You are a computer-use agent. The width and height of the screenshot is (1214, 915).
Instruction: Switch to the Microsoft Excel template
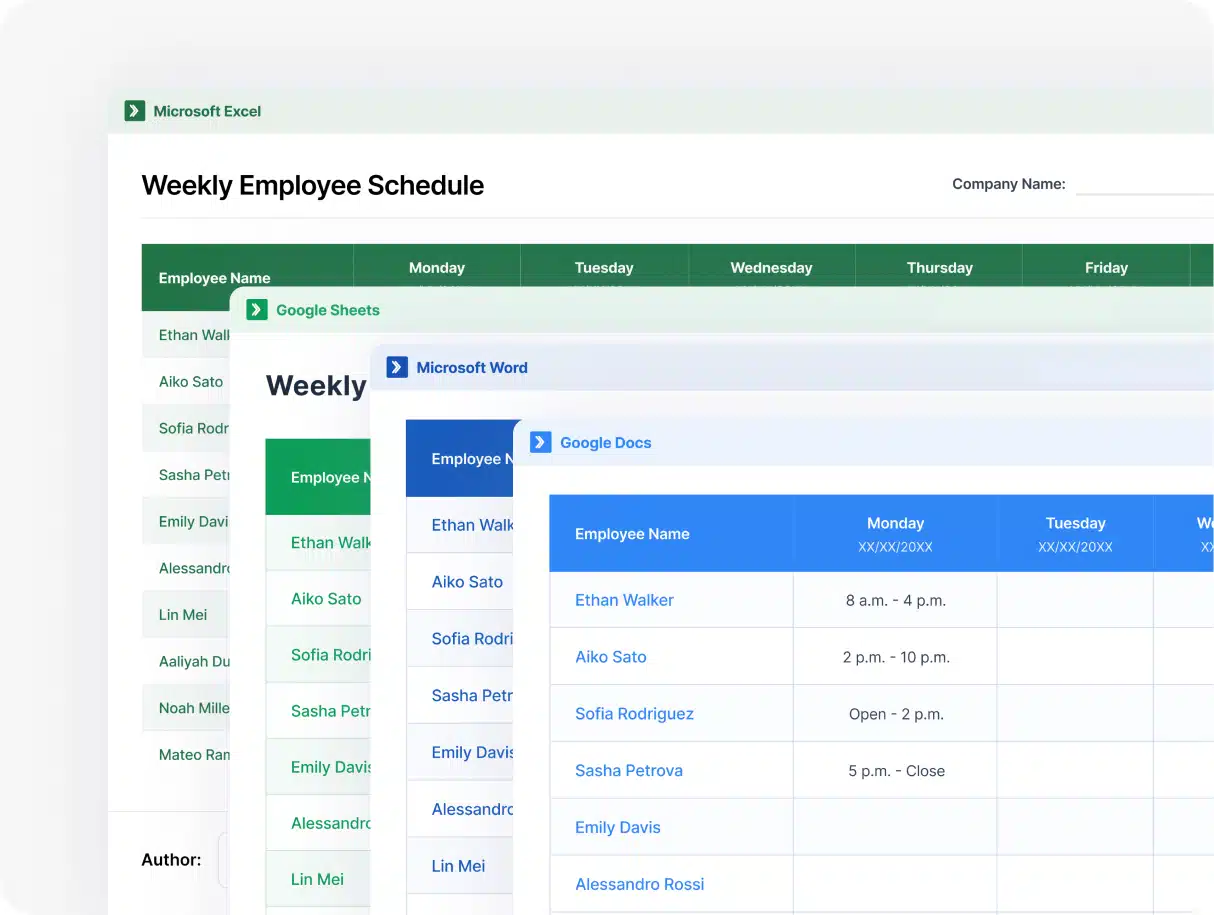point(205,110)
